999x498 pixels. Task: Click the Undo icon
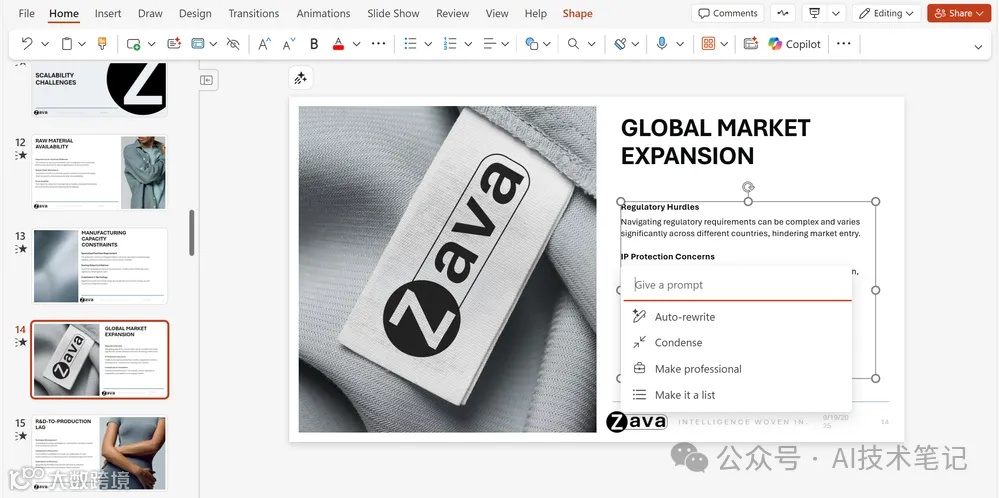point(27,44)
